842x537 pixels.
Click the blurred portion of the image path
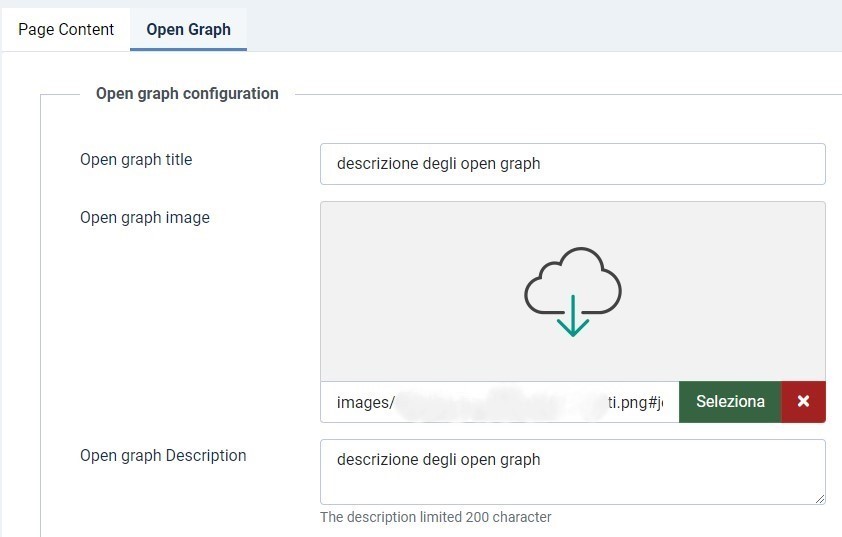coord(500,402)
